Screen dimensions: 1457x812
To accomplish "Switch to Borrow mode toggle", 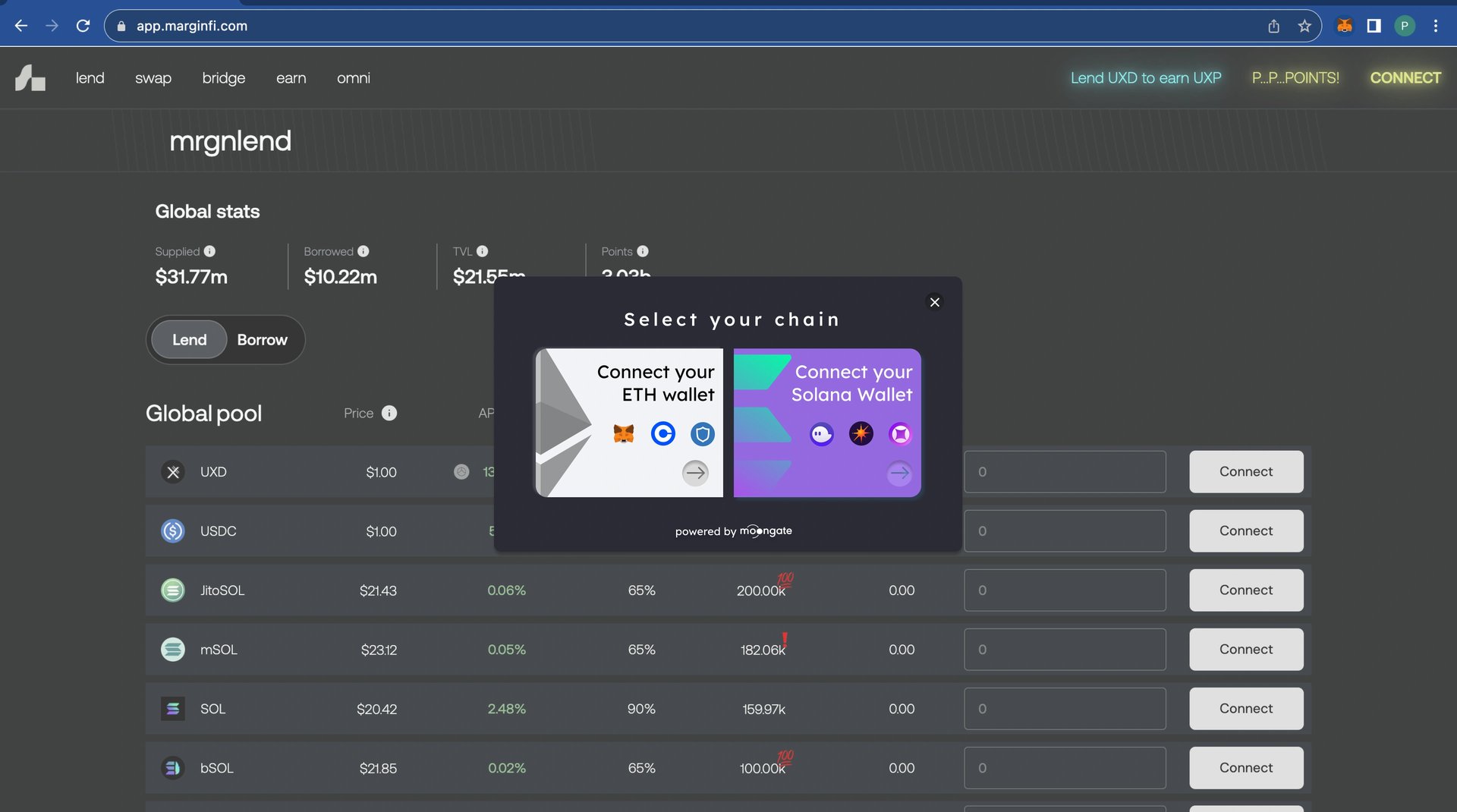I will tap(262, 340).
